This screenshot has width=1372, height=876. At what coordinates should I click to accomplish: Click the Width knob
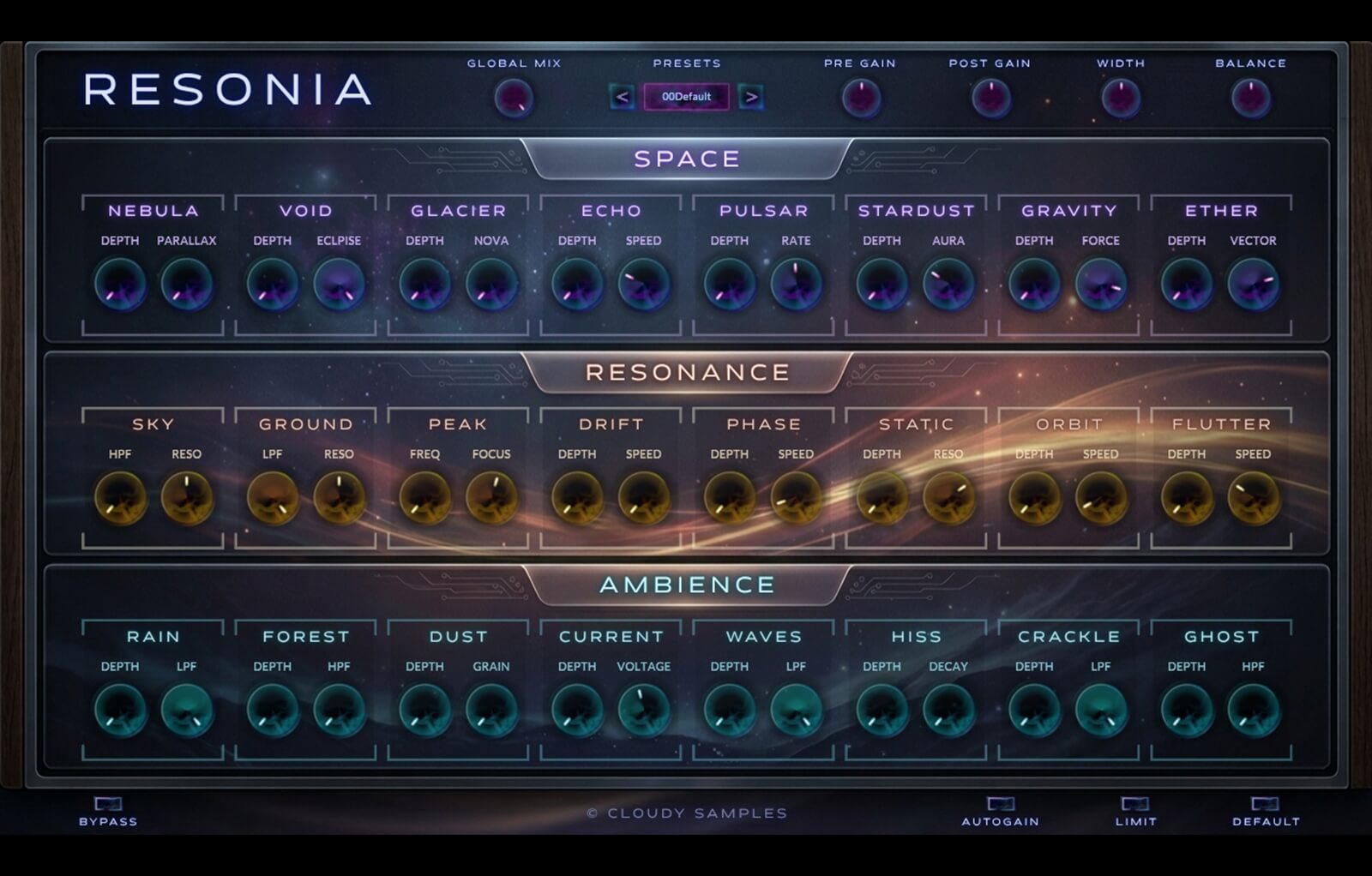pyautogui.click(x=1121, y=98)
